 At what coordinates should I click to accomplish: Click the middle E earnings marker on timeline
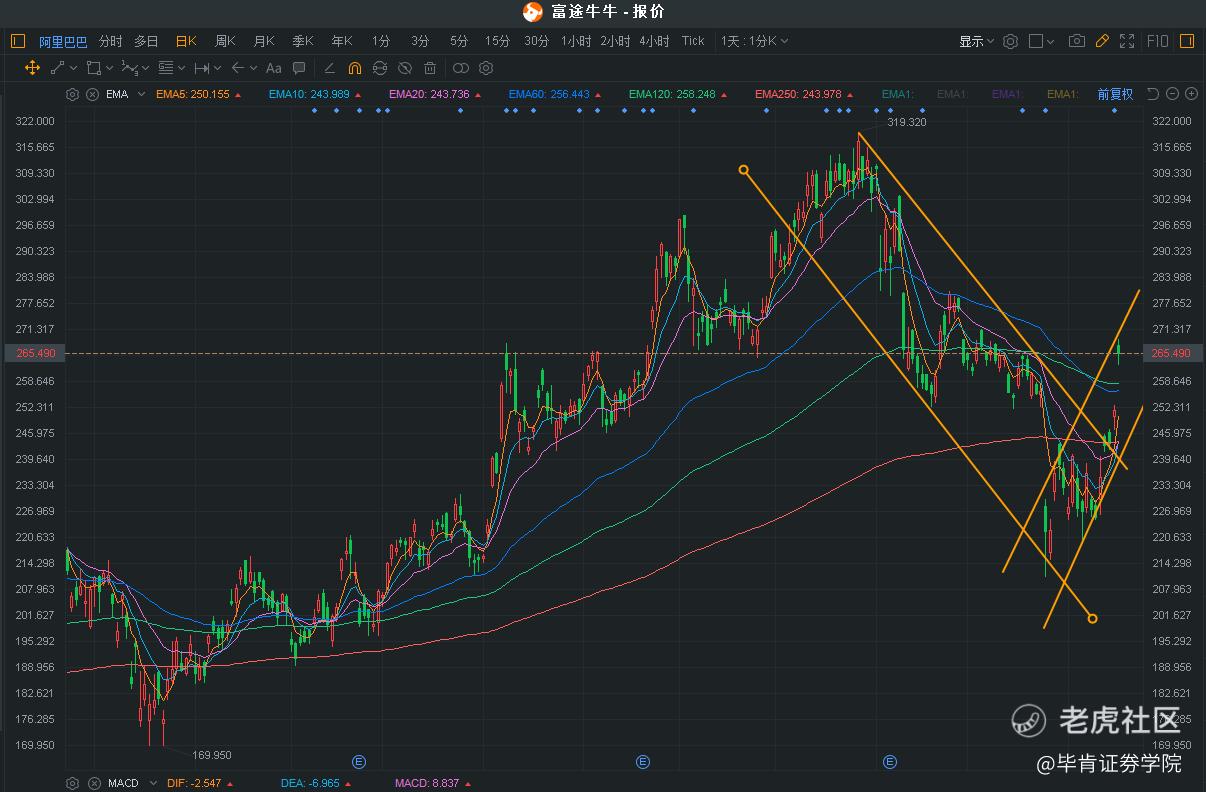[643, 762]
